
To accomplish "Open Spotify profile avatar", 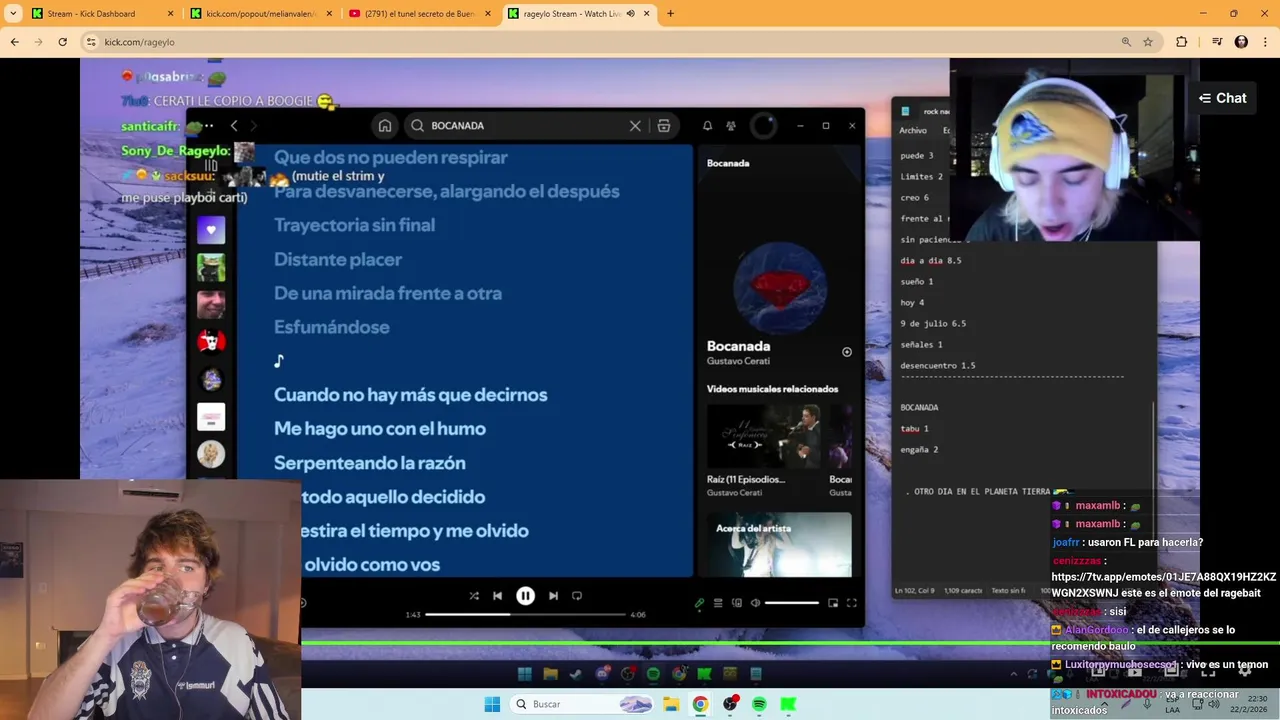I will pyautogui.click(x=763, y=125).
